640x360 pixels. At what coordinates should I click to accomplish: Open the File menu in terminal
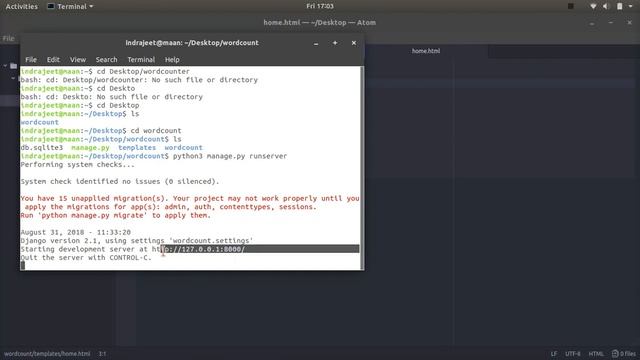tap(31, 60)
